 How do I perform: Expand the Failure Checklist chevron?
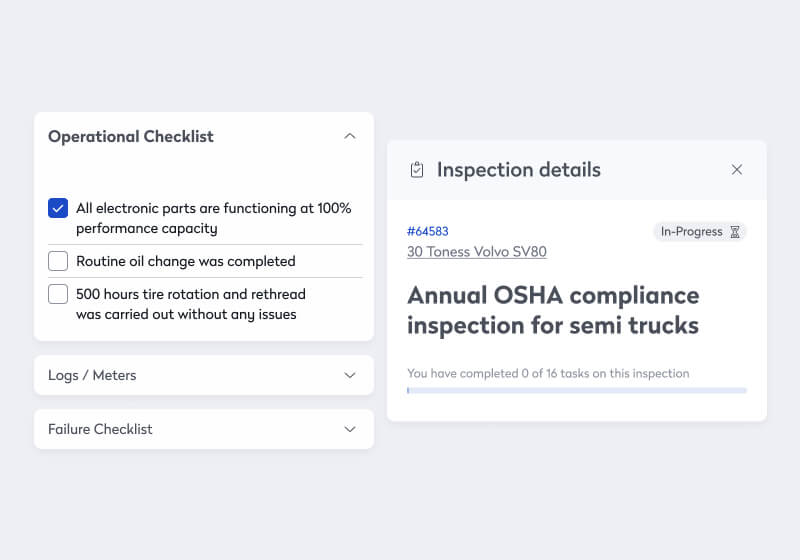point(349,429)
